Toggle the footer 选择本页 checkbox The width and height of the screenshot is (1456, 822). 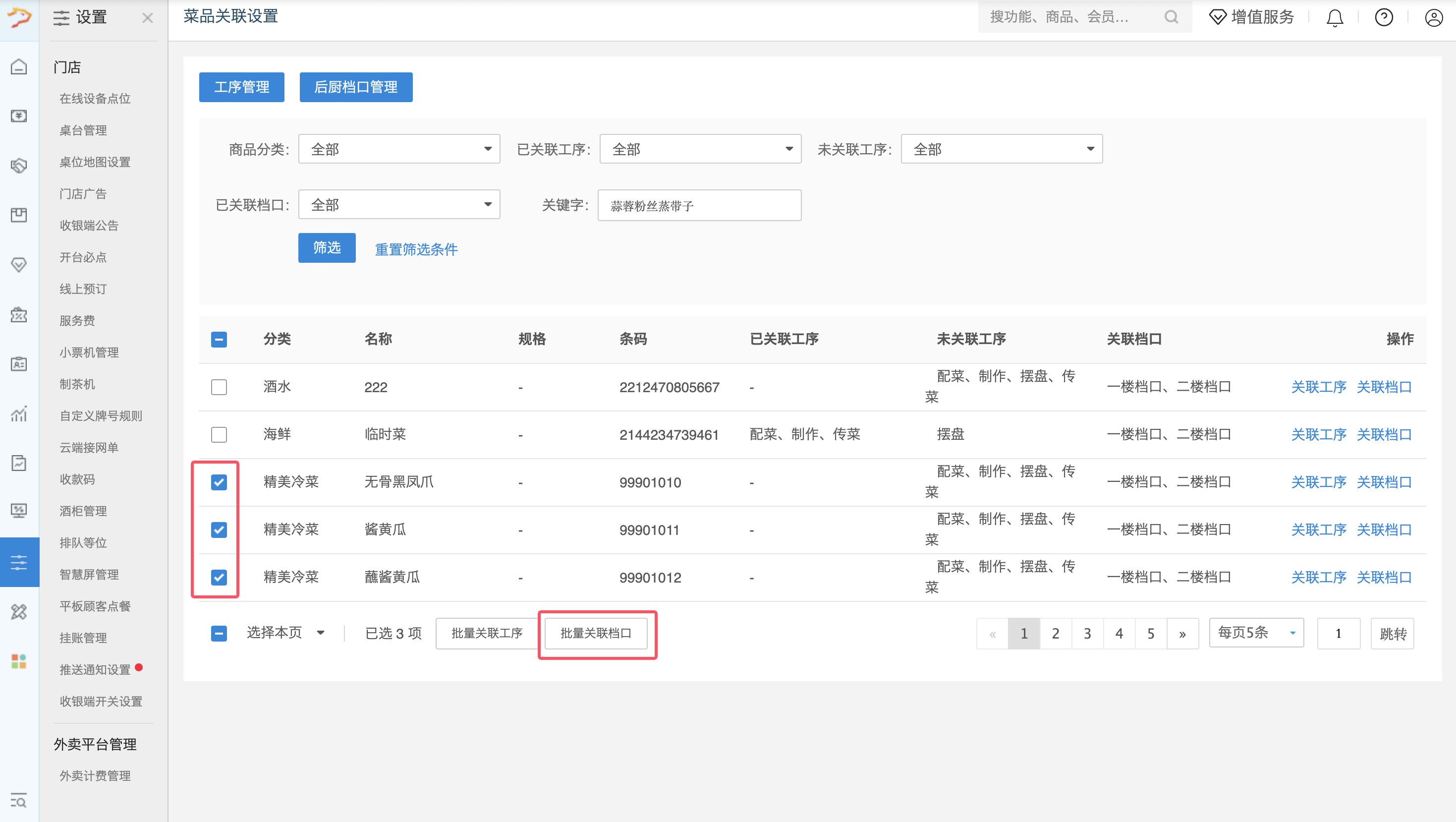click(x=219, y=633)
